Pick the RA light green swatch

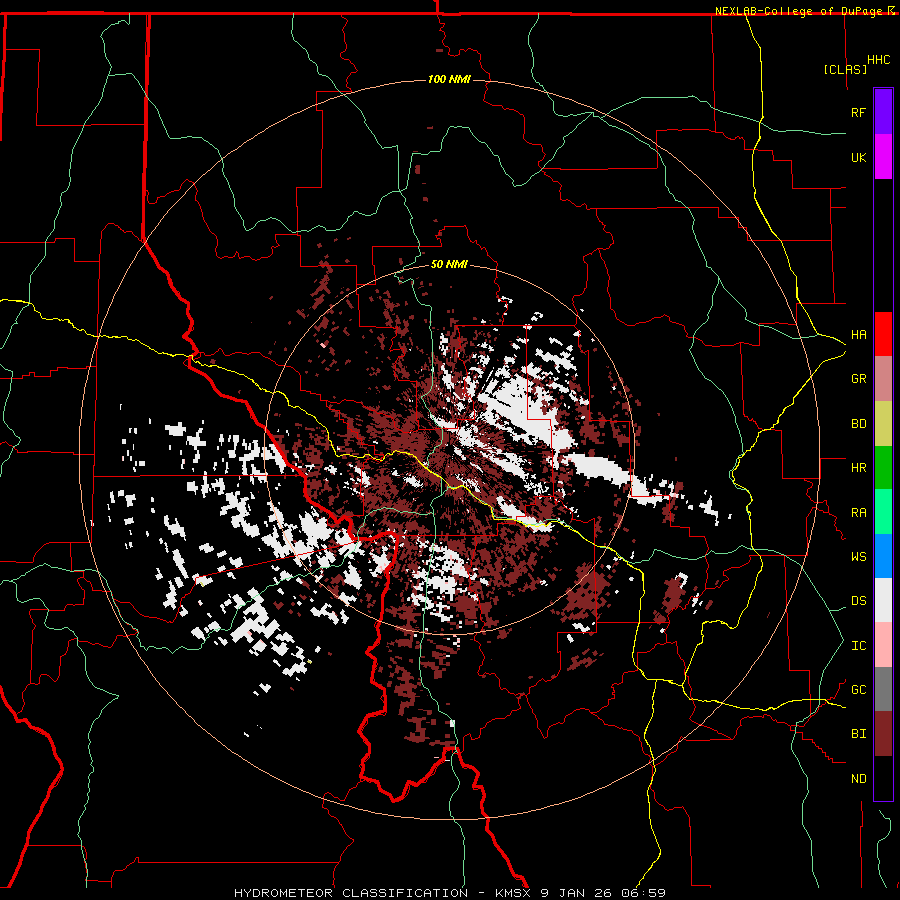(883, 512)
